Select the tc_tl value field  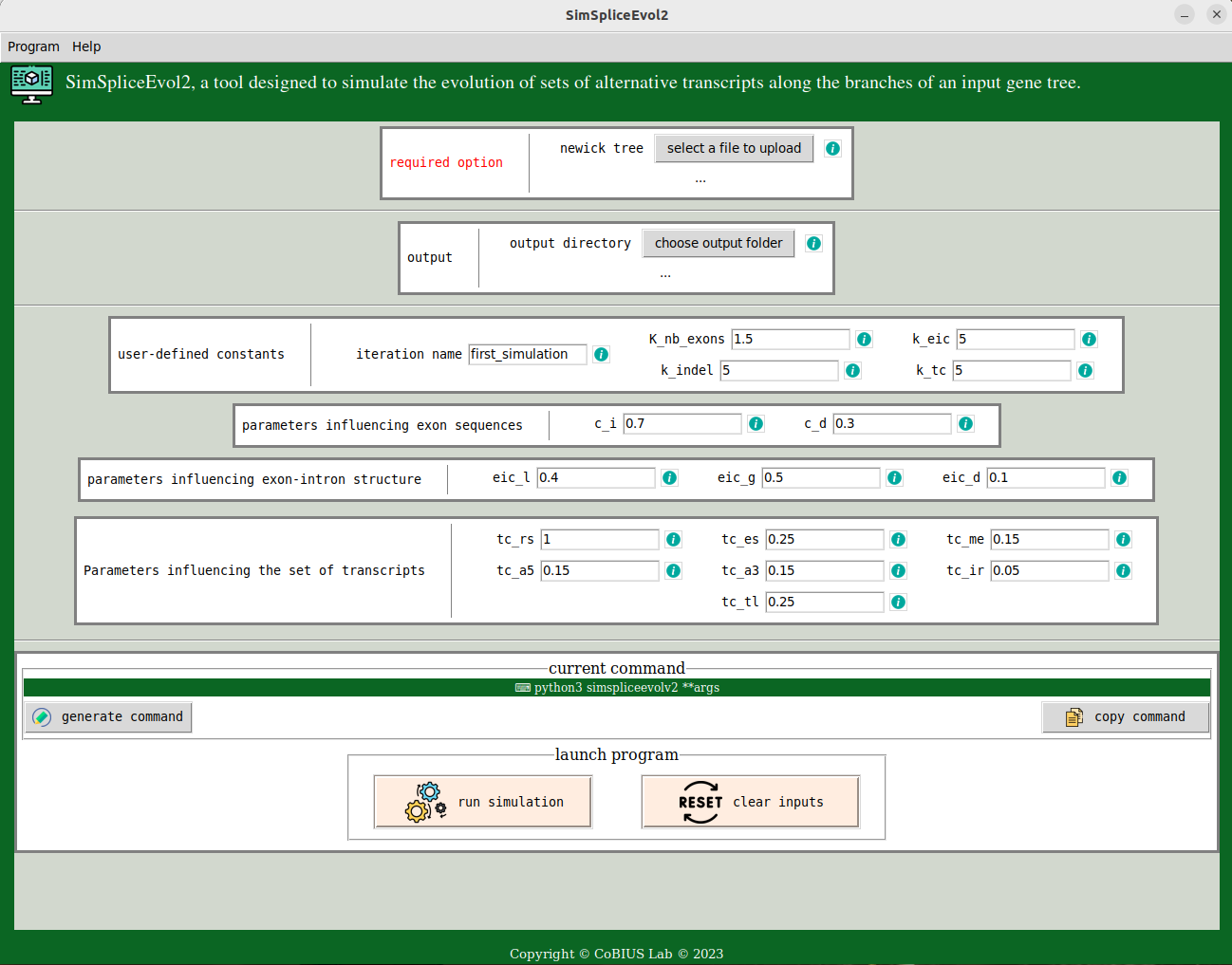(825, 602)
